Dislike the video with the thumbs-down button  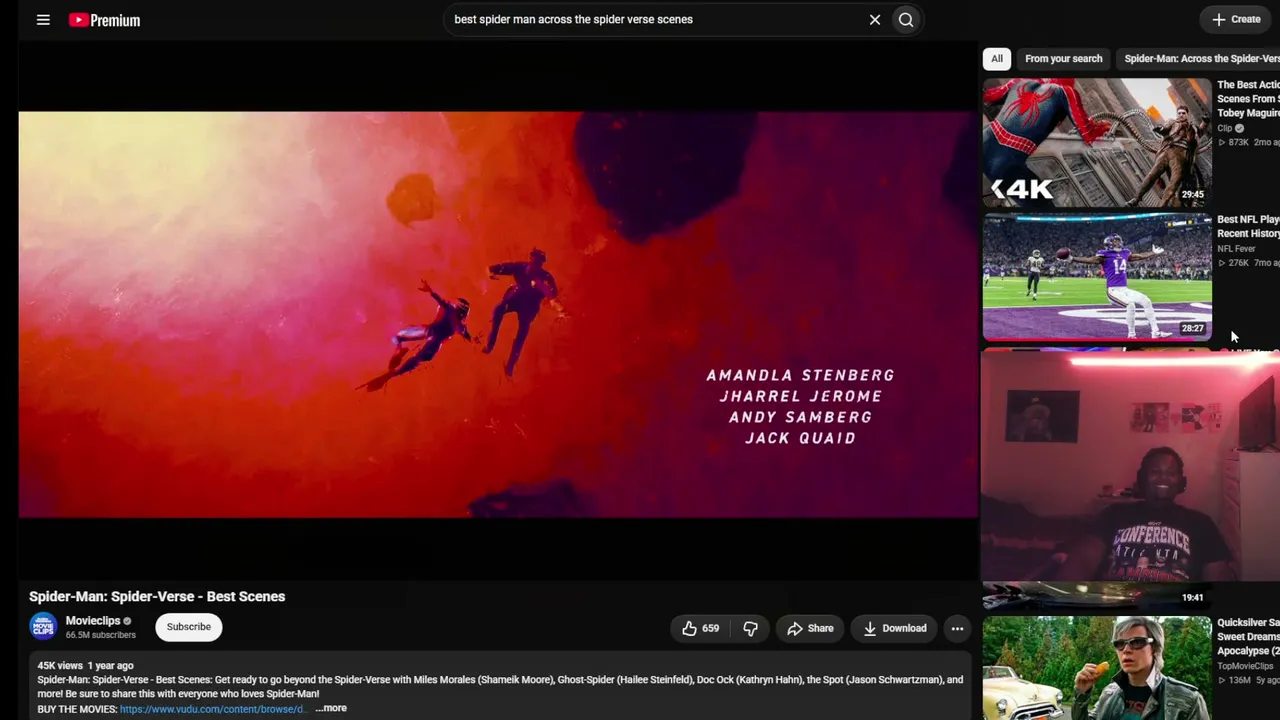[750, 628]
